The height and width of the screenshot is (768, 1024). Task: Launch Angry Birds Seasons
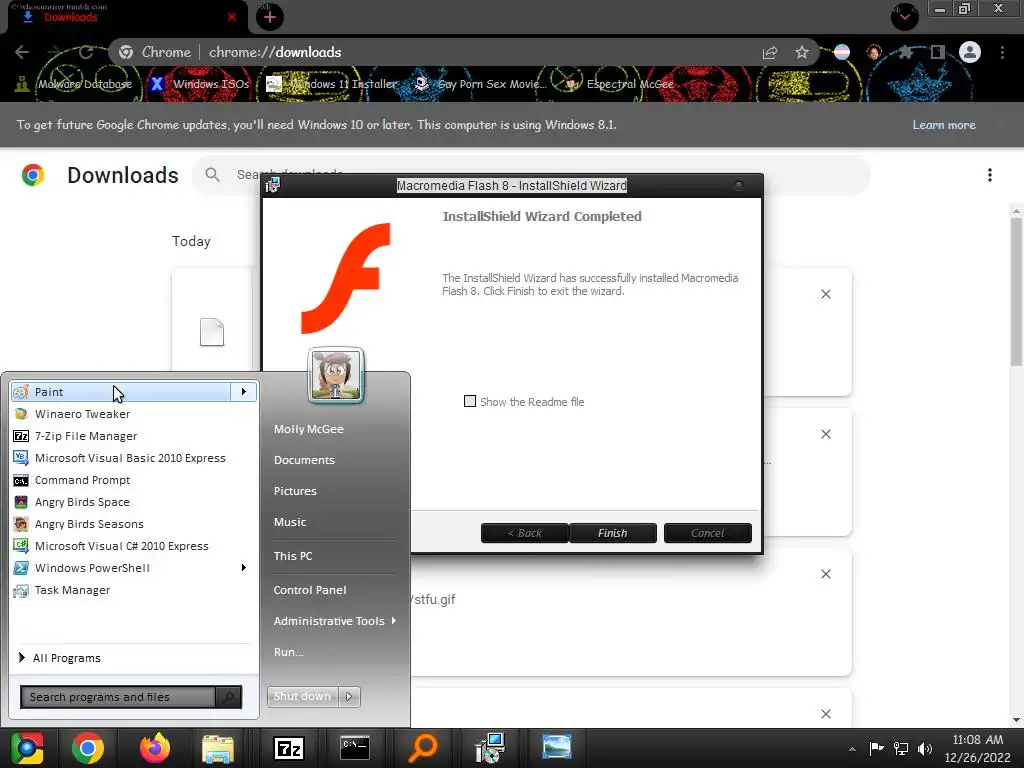89,524
